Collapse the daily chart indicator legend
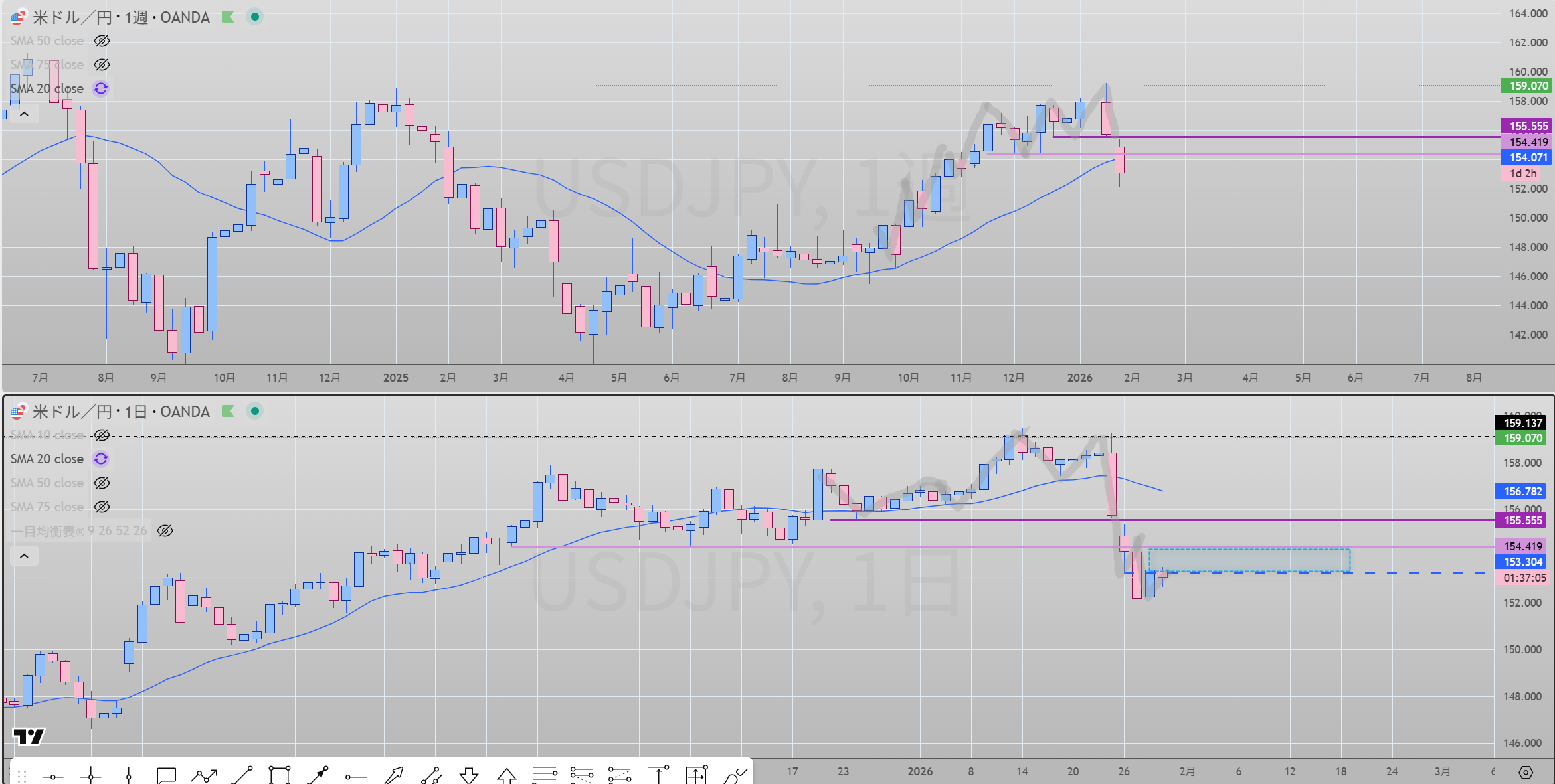 [x=24, y=556]
